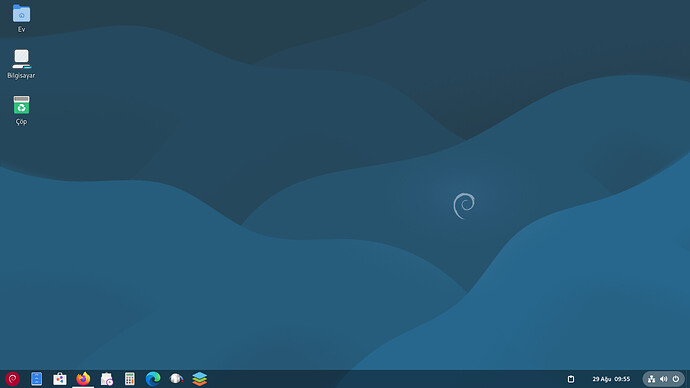Open the volume speaker icon in tray
Screen dimensions: 690x388
pos(664,379)
